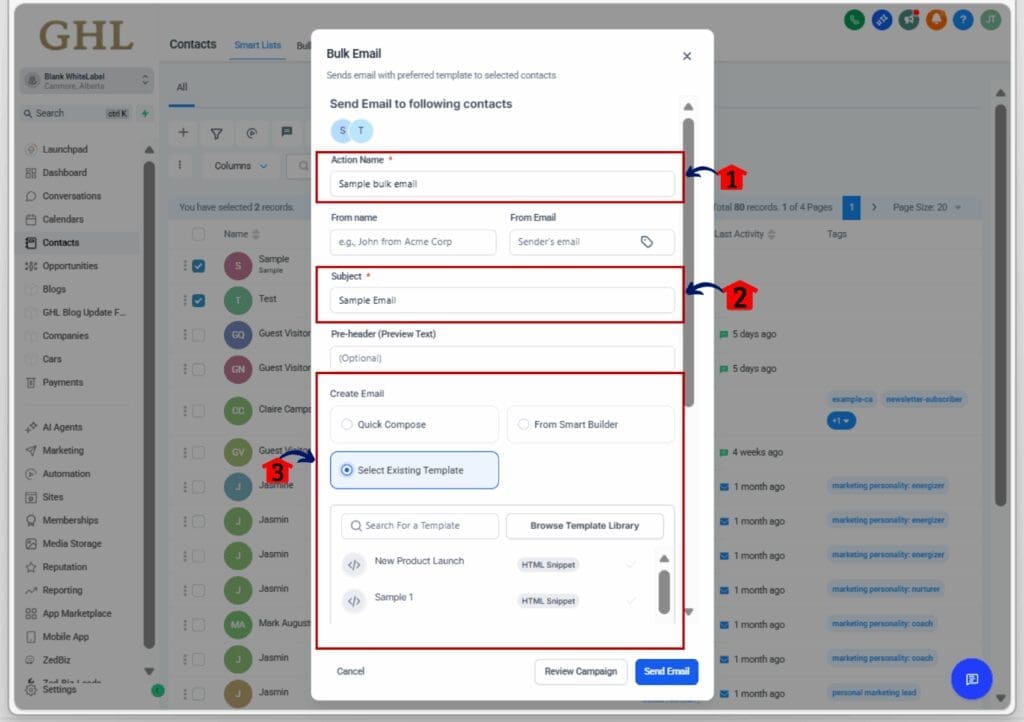Uncheck the Sample contact row checkbox
This screenshot has height=722, width=1024.
(x=199, y=266)
